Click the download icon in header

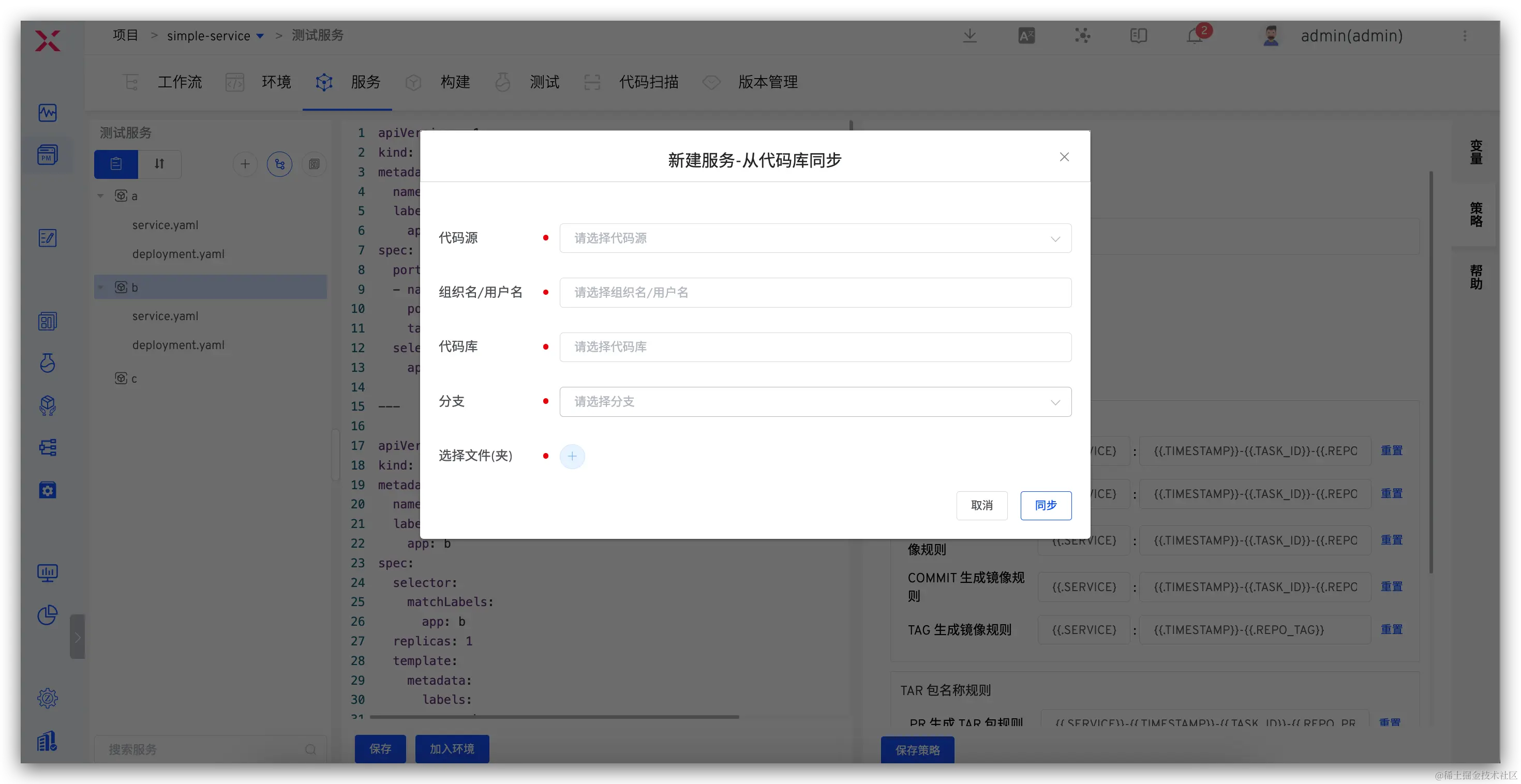pyautogui.click(x=970, y=36)
